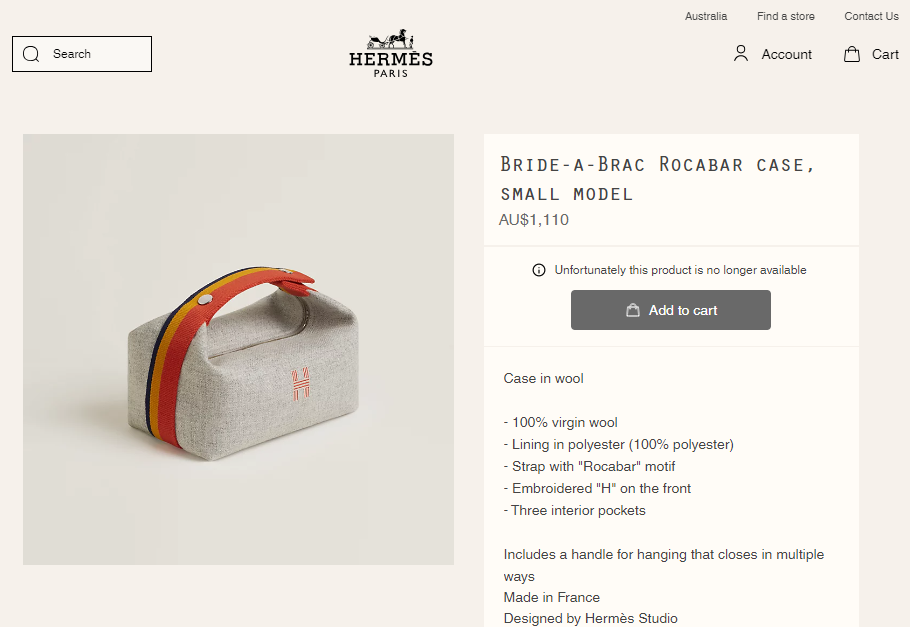Open the Cart text link
Image resolution: width=910 pixels, height=627 pixels.
pyautogui.click(x=885, y=54)
